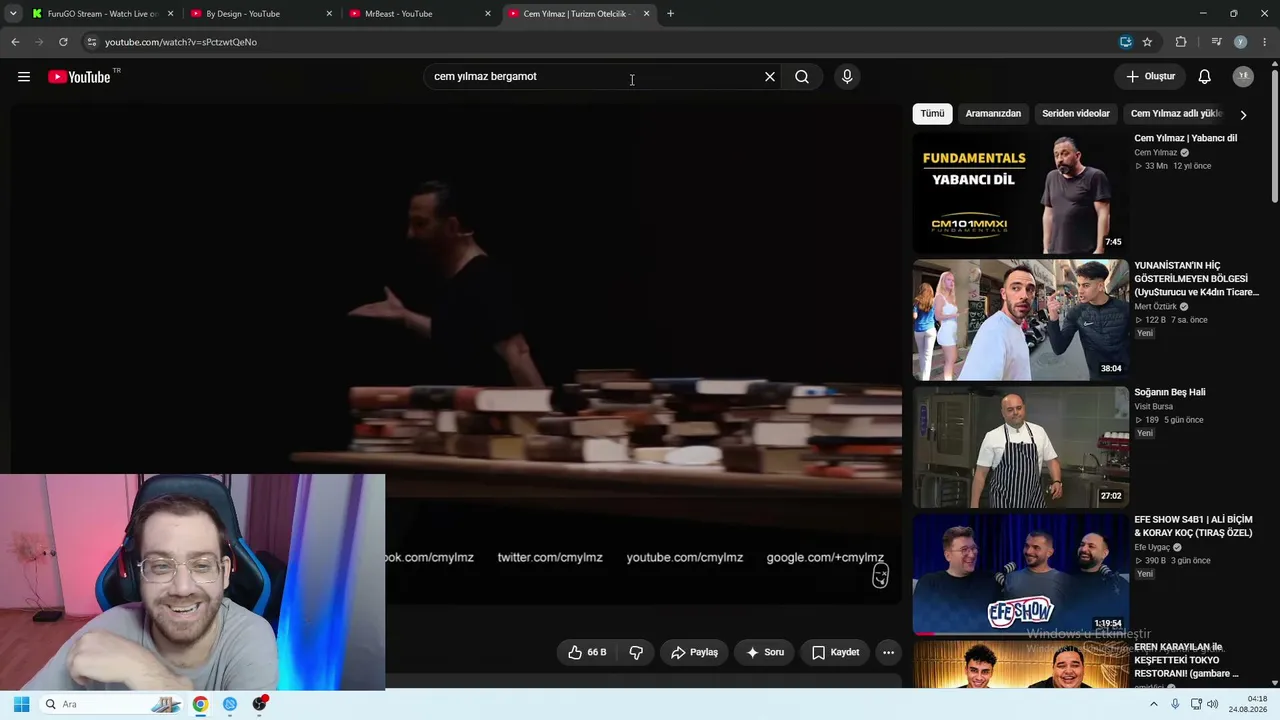Viewport: 1280px width, 720px height.
Task: Click the video player area
Action: coord(456,354)
